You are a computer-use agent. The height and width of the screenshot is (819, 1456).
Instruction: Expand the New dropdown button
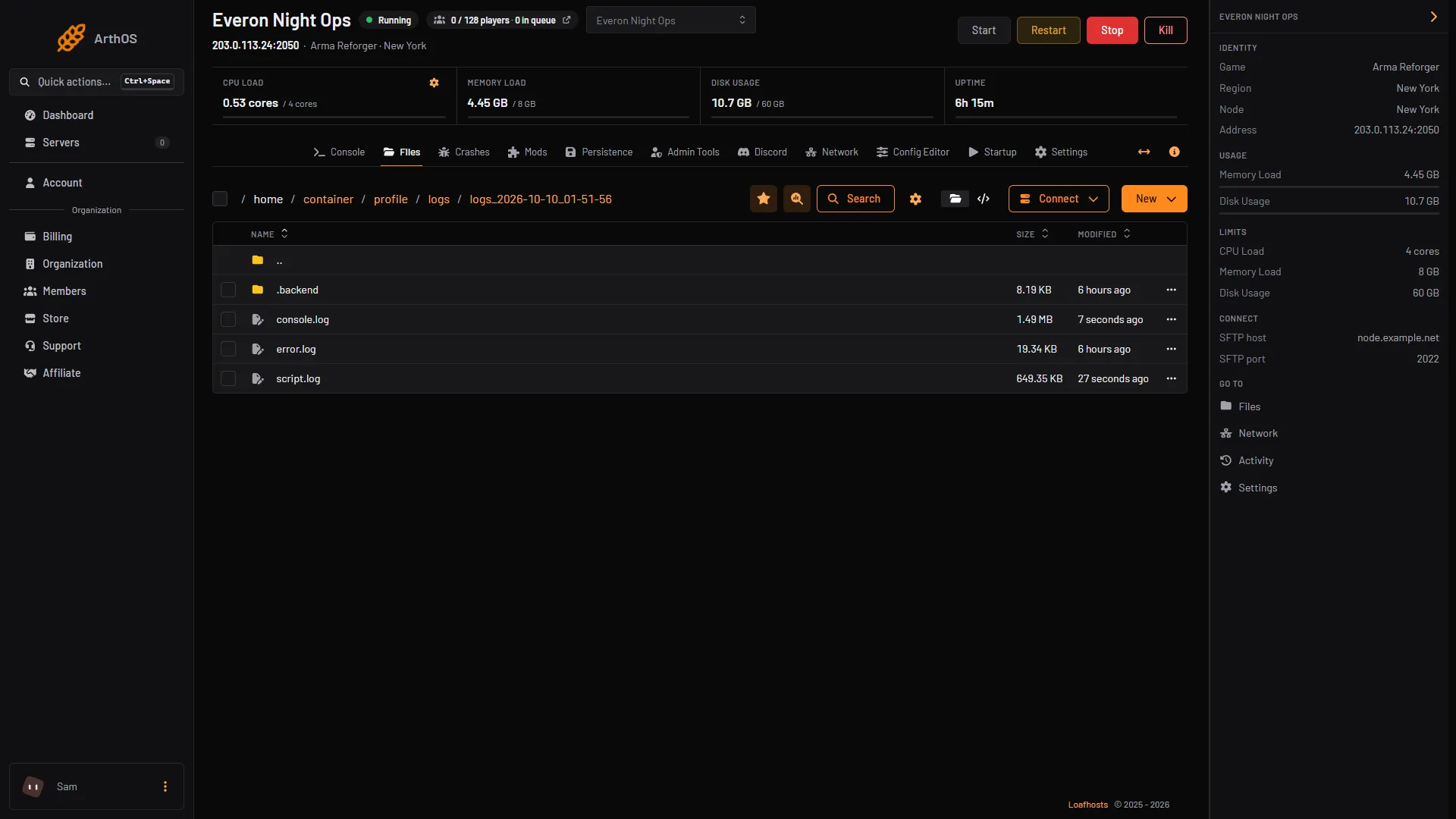point(1154,199)
